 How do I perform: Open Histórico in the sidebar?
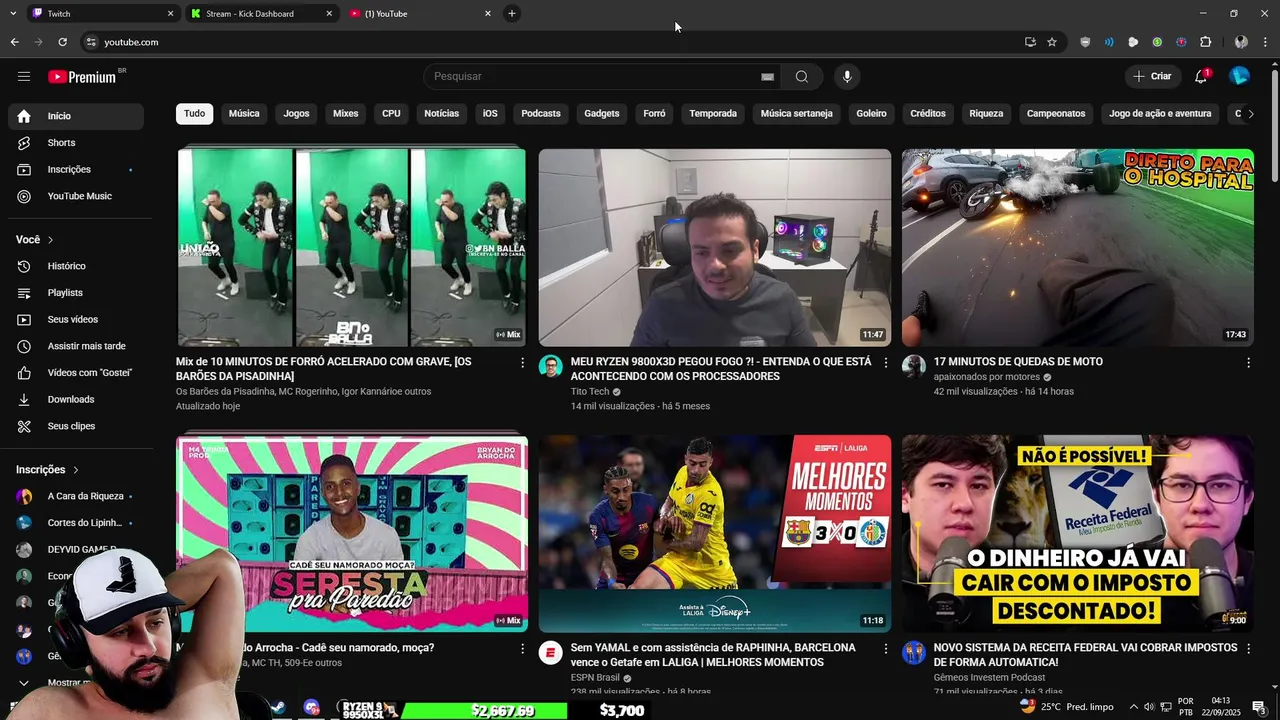76,266
